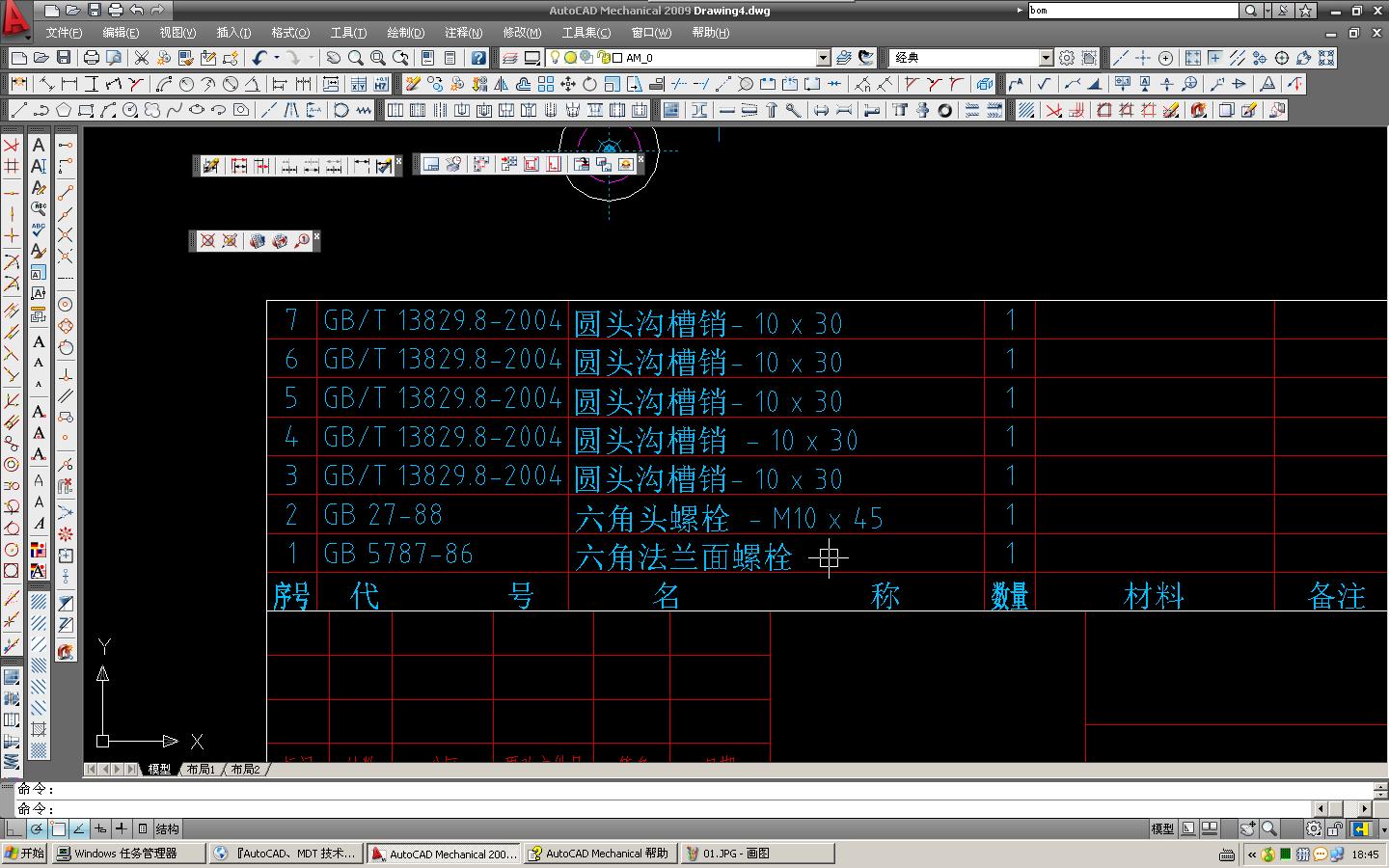This screenshot has width=1389, height=868.
Task: Click the Multiline Text A icon in left toolbar
Action: [39, 145]
